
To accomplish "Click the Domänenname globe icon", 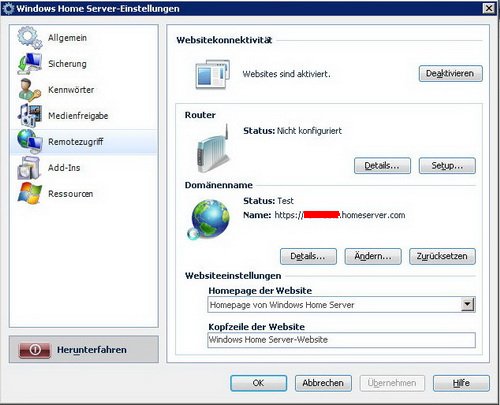I will click(x=209, y=220).
